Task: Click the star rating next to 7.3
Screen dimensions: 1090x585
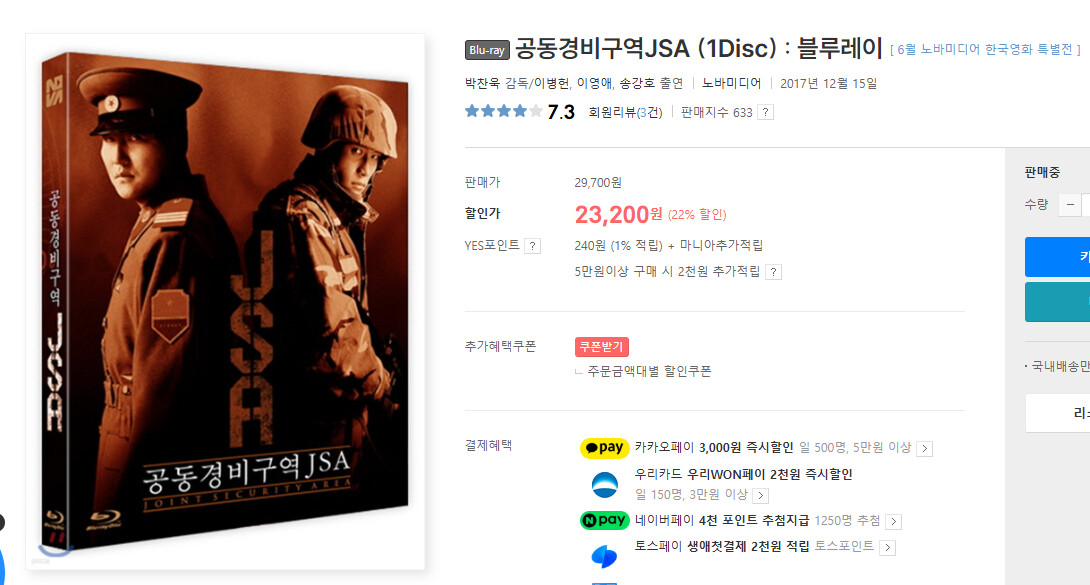Action: coord(503,111)
